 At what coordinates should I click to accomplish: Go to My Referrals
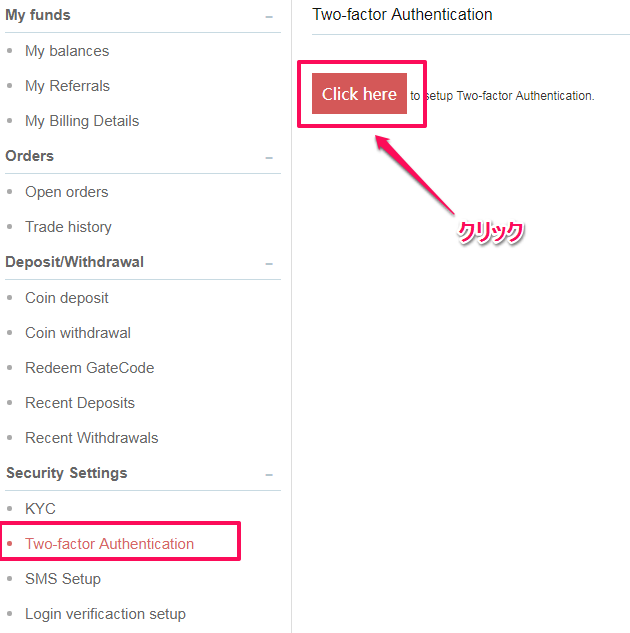click(x=67, y=86)
